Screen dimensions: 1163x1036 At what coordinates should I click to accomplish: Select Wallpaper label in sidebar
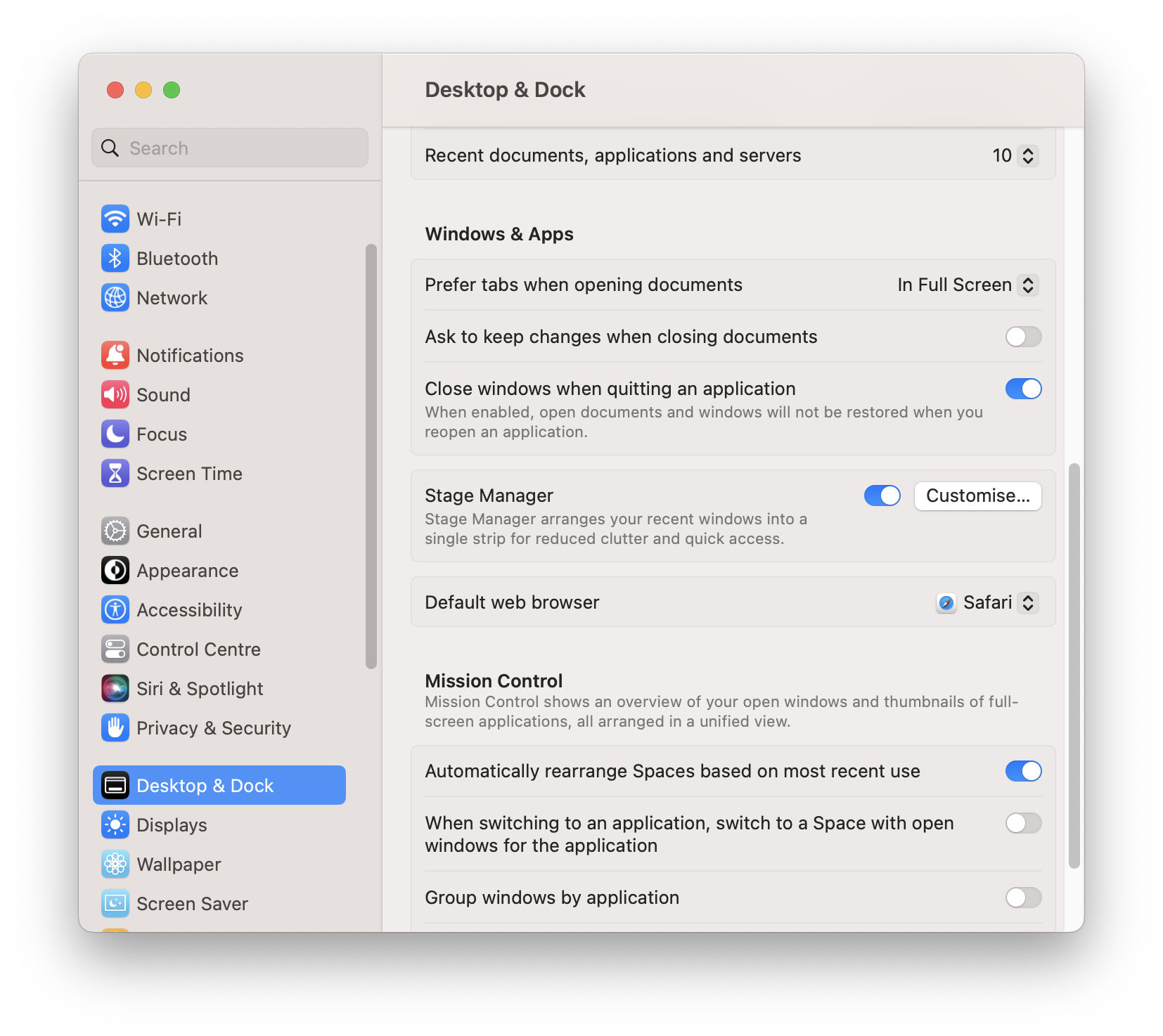tap(179, 864)
